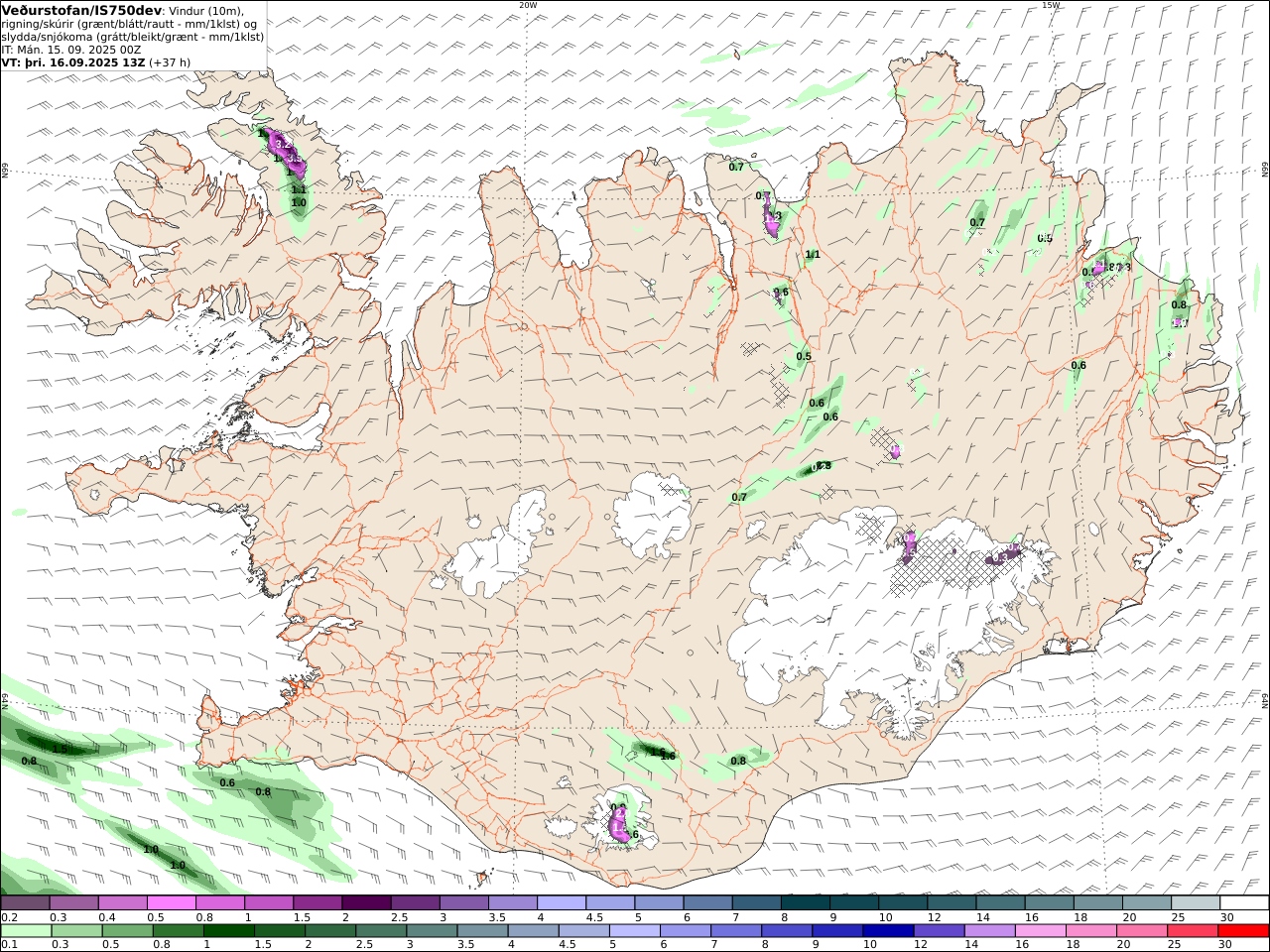
Task: Click the '(+37 h)' forecast offset text
Action: pos(170,61)
